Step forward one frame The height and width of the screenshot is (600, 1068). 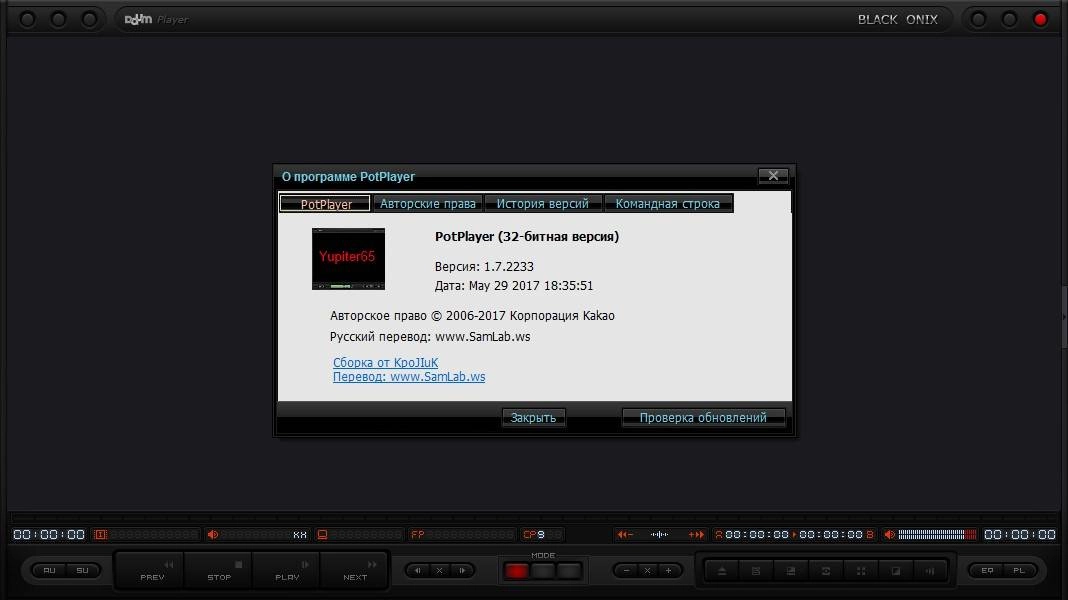462,571
